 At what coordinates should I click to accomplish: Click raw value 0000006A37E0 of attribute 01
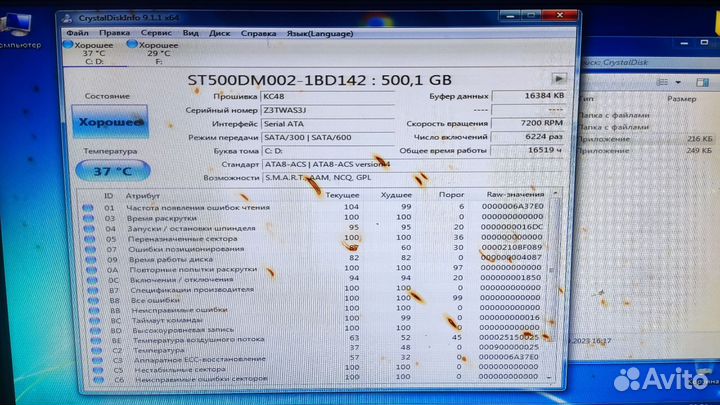512,207
